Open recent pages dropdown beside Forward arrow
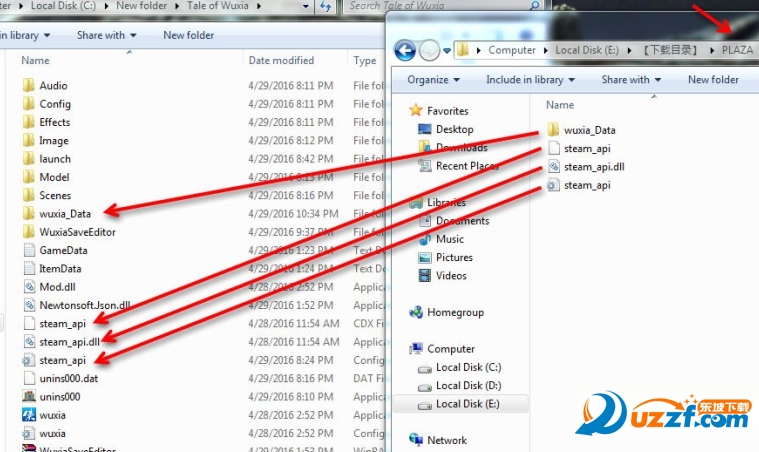 pyautogui.click(x=447, y=50)
